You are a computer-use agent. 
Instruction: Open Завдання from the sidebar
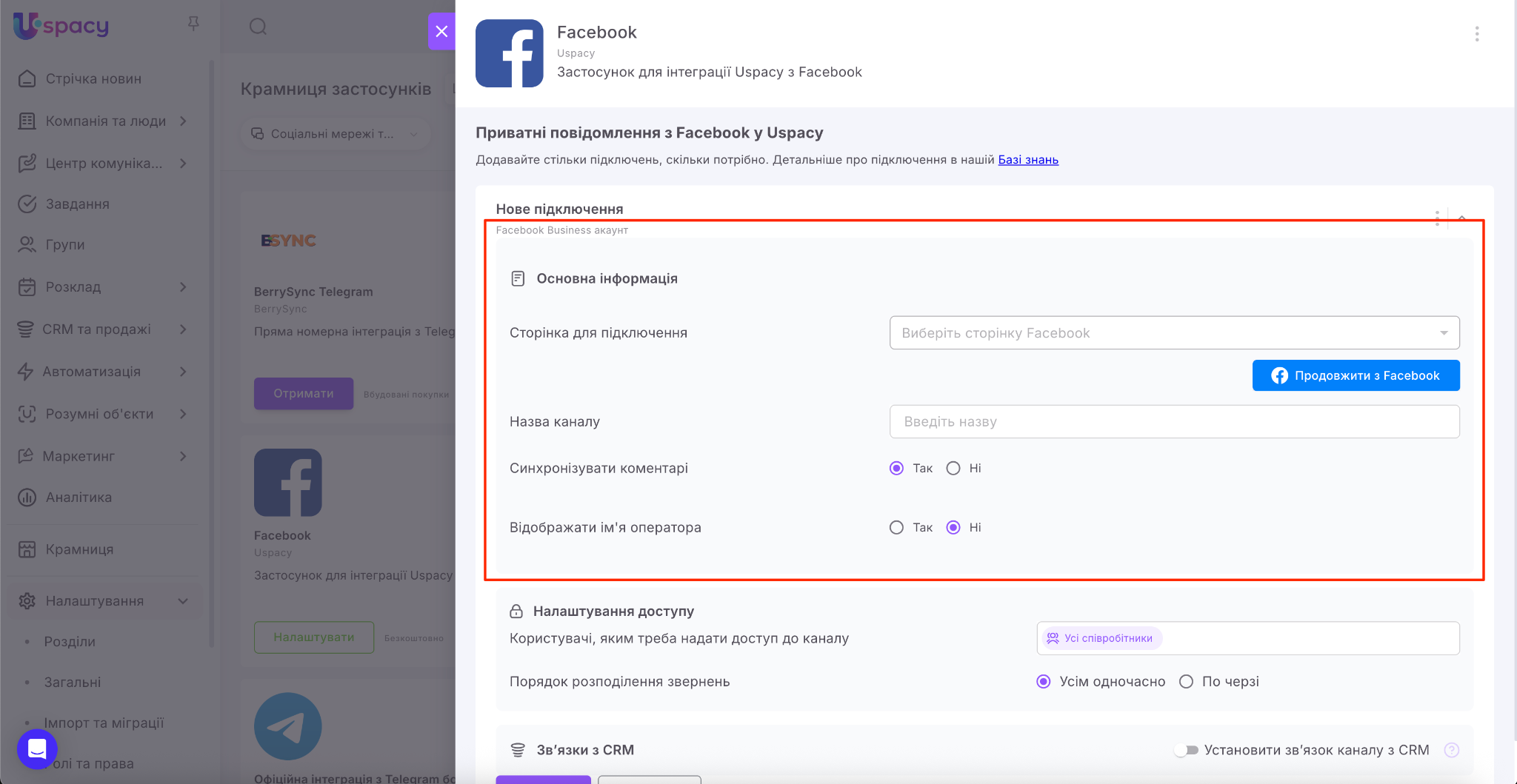pos(77,204)
